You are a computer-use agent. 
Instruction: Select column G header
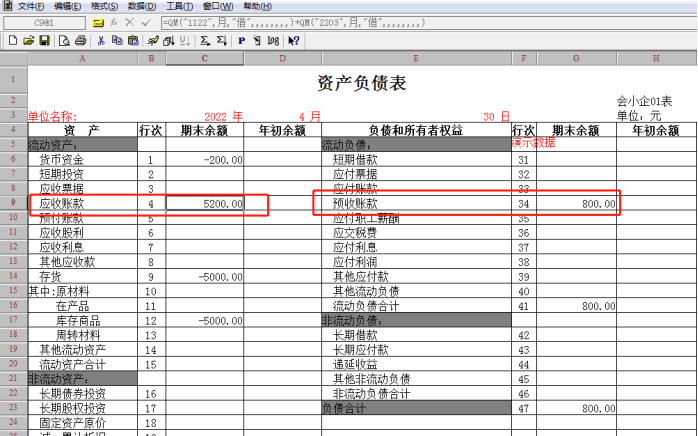click(576, 58)
